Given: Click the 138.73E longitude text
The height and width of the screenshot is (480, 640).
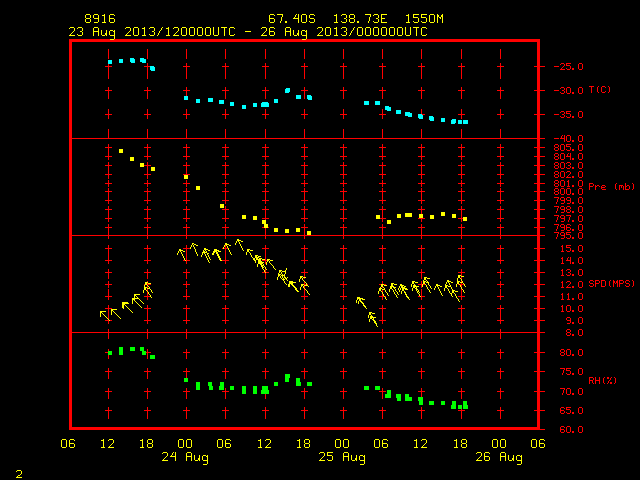Looking at the screenshot, I should 360,19.
